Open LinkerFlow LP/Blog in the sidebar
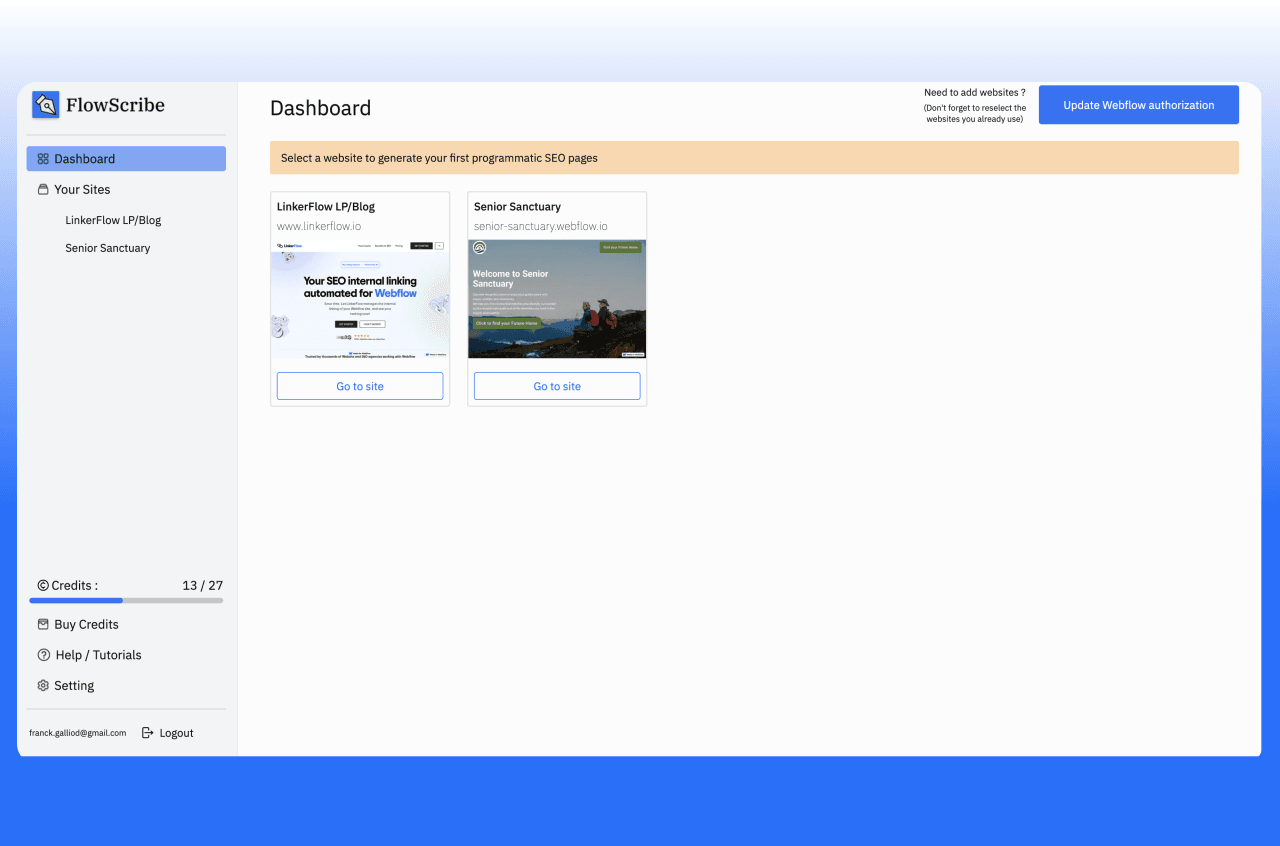 point(113,220)
